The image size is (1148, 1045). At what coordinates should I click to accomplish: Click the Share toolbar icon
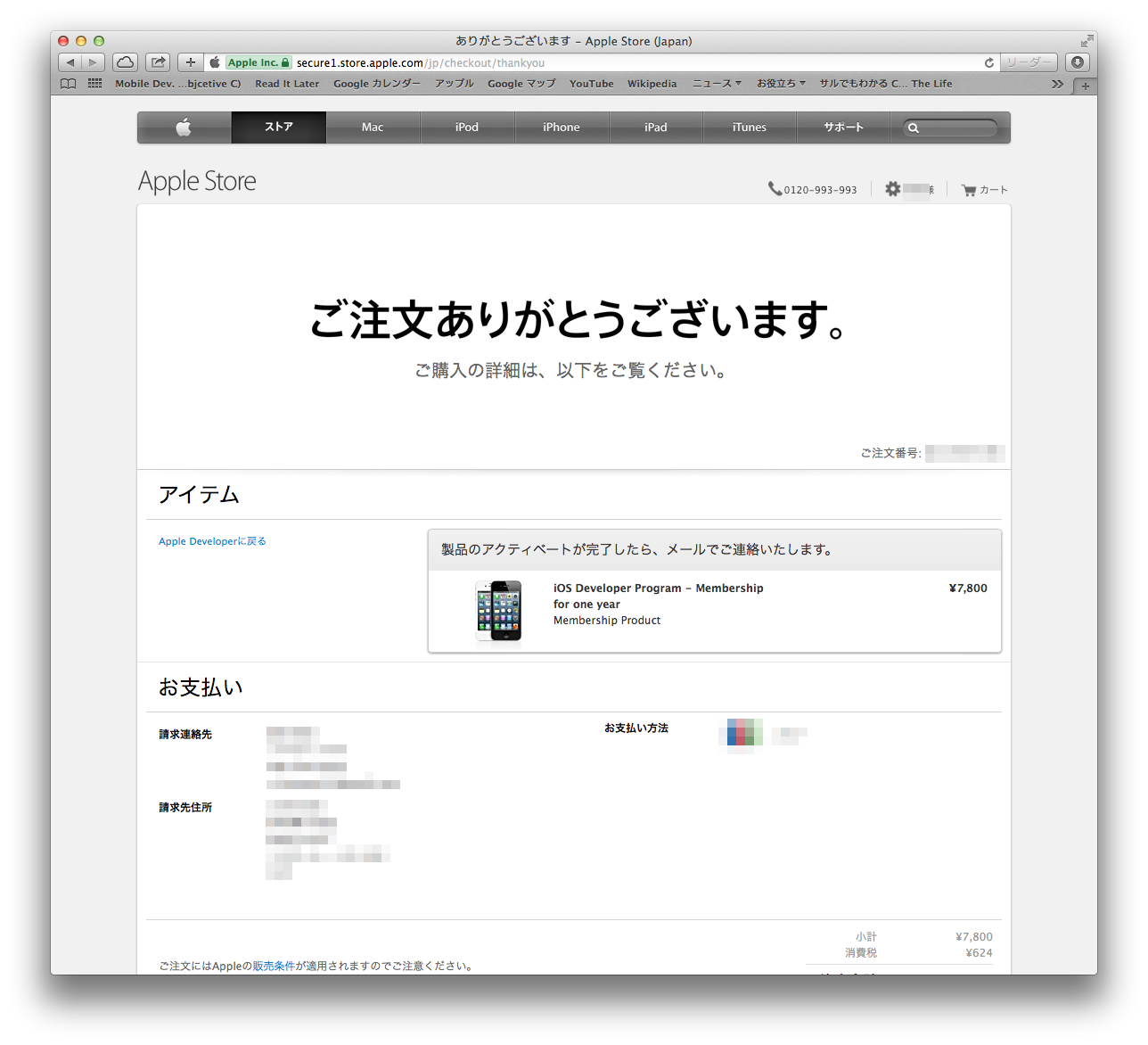158,62
